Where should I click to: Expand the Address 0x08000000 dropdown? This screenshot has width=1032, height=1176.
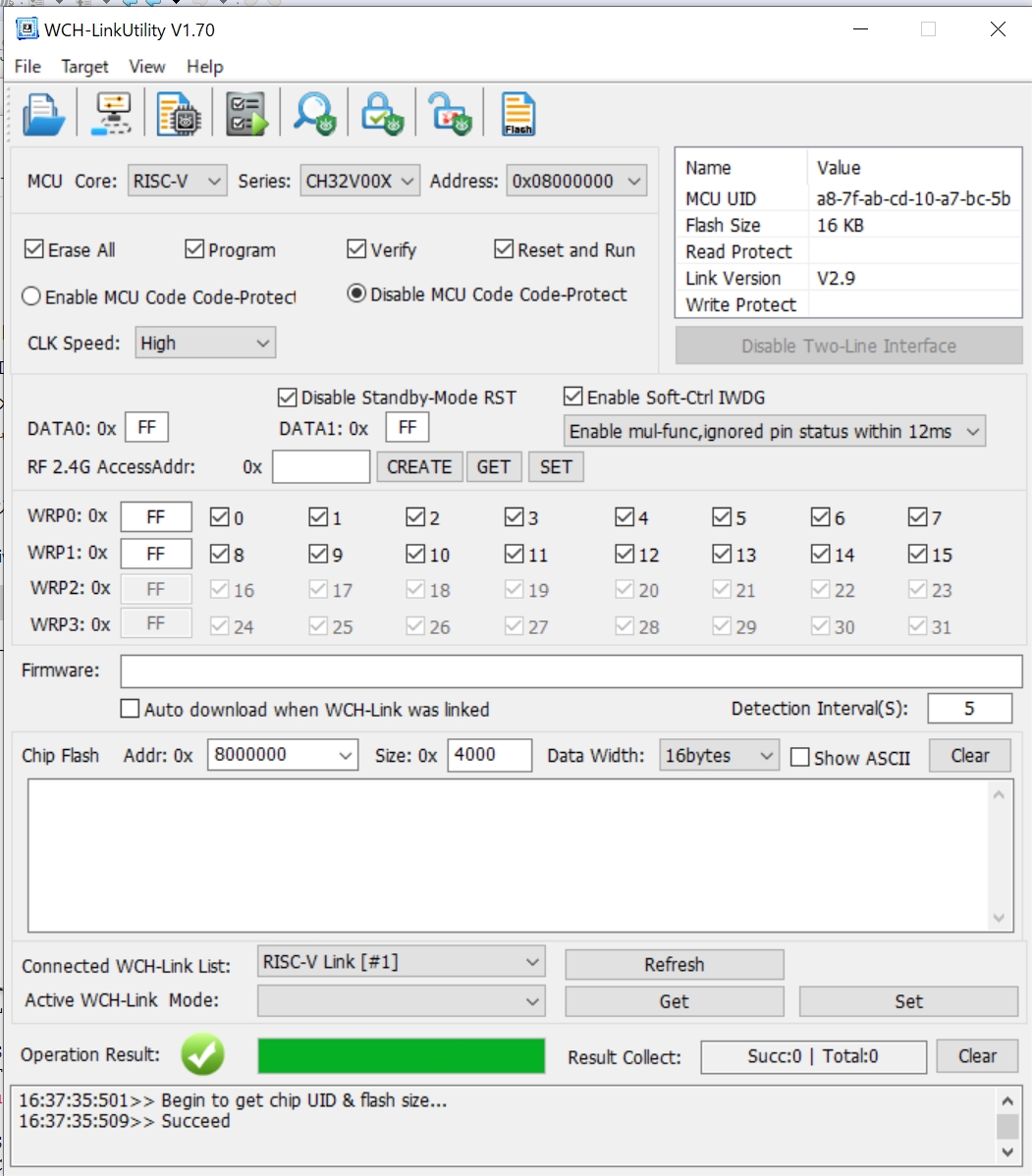click(576, 181)
